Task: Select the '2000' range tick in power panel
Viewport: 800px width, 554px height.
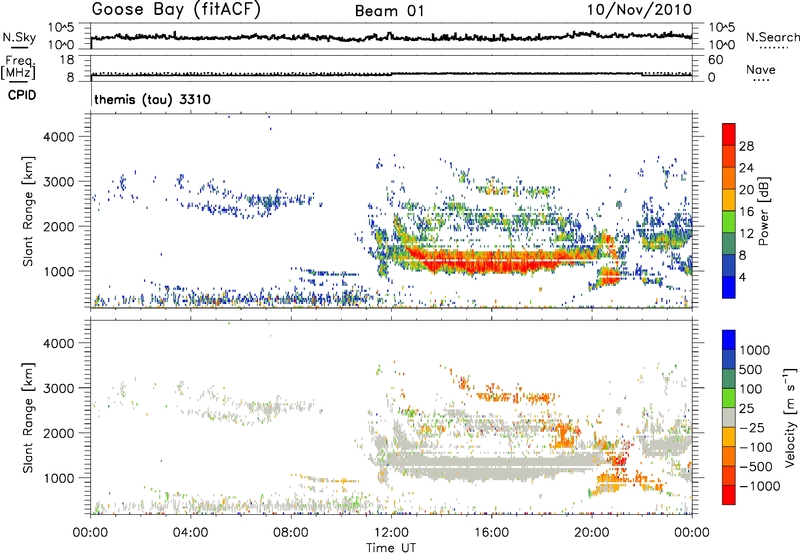Action: tap(59, 226)
